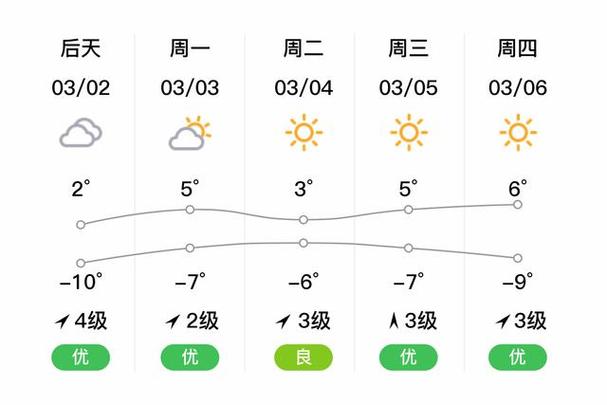607x405 pixels.
Task: Click the 2° high temperature point marker
Action: click(81, 224)
